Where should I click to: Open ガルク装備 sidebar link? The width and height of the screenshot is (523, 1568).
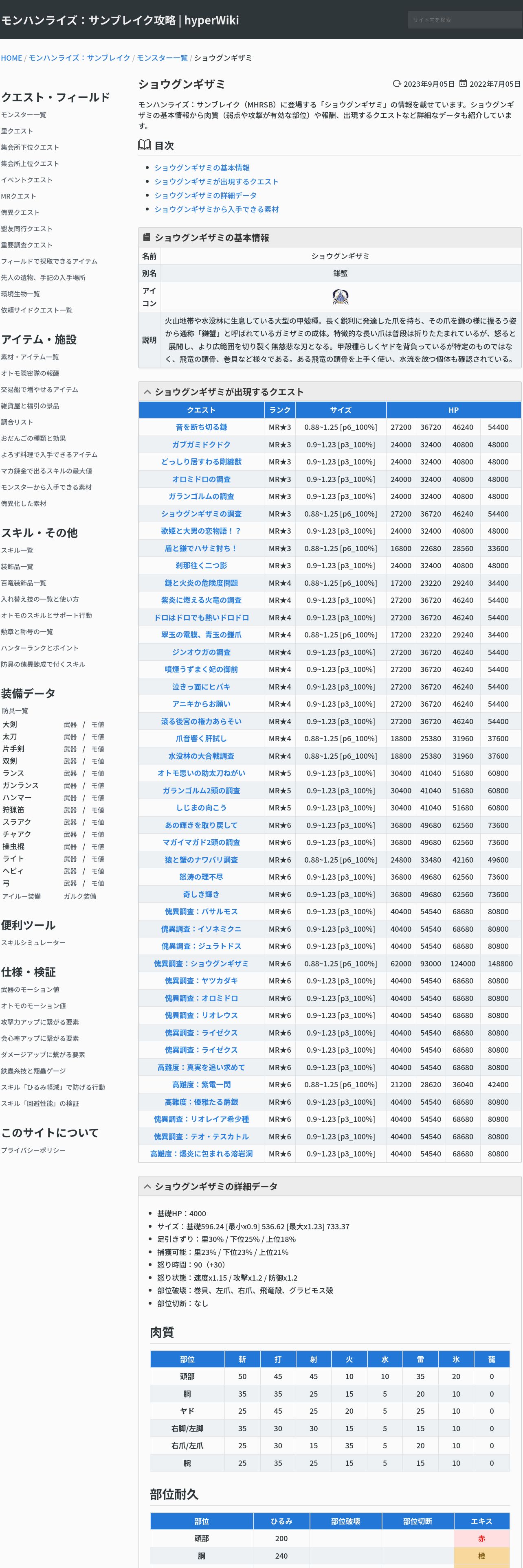click(80, 897)
